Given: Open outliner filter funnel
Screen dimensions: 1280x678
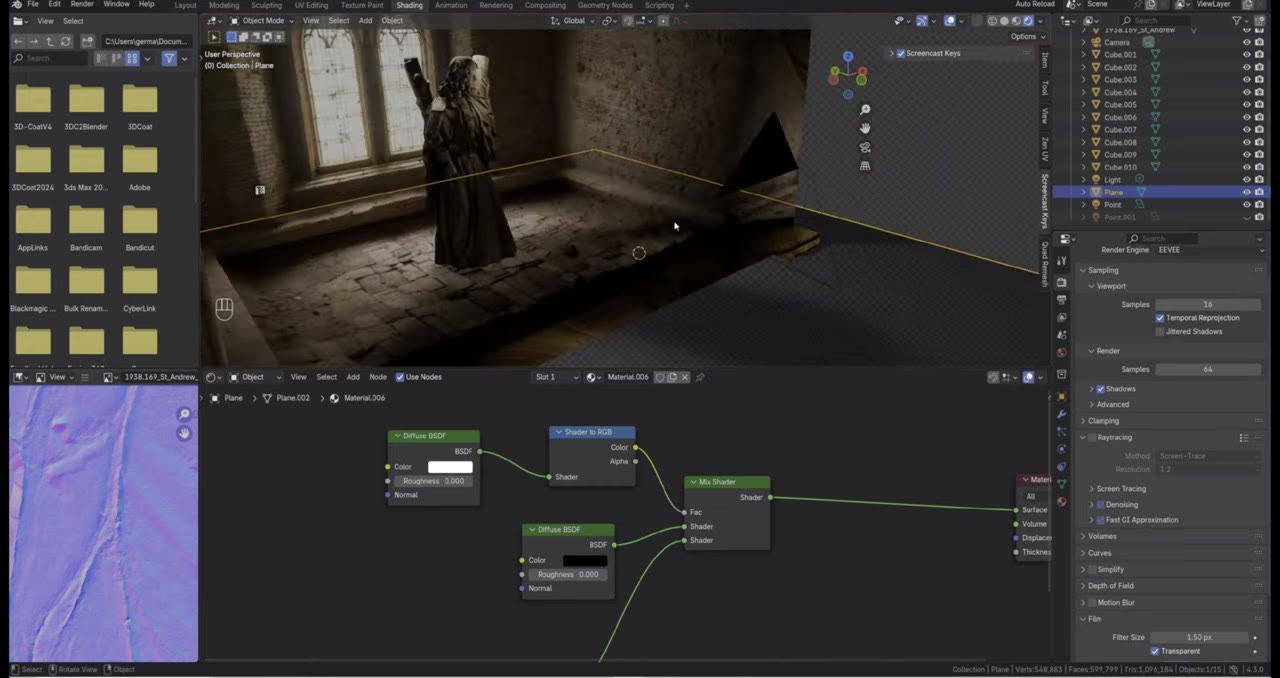Looking at the screenshot, I should coord(1238,20).
